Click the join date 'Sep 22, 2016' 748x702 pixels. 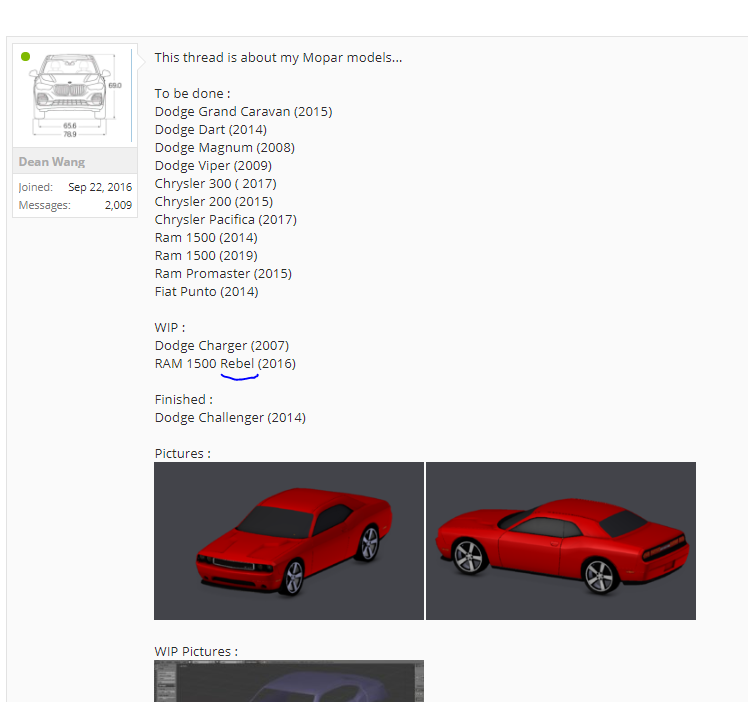(x=100, y=187)
